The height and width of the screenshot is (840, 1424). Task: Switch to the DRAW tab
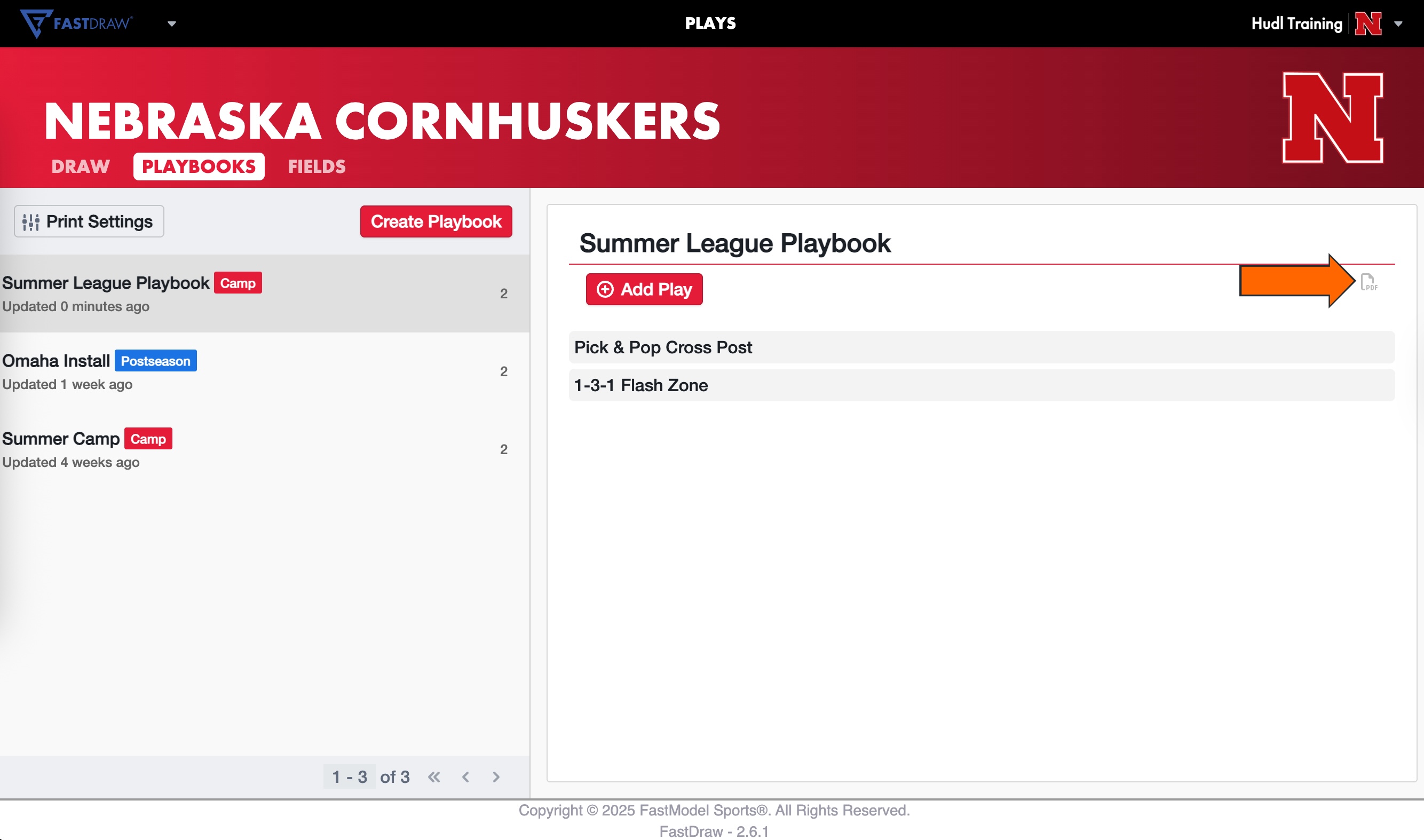pyautogui.click(x=81, y=167)
